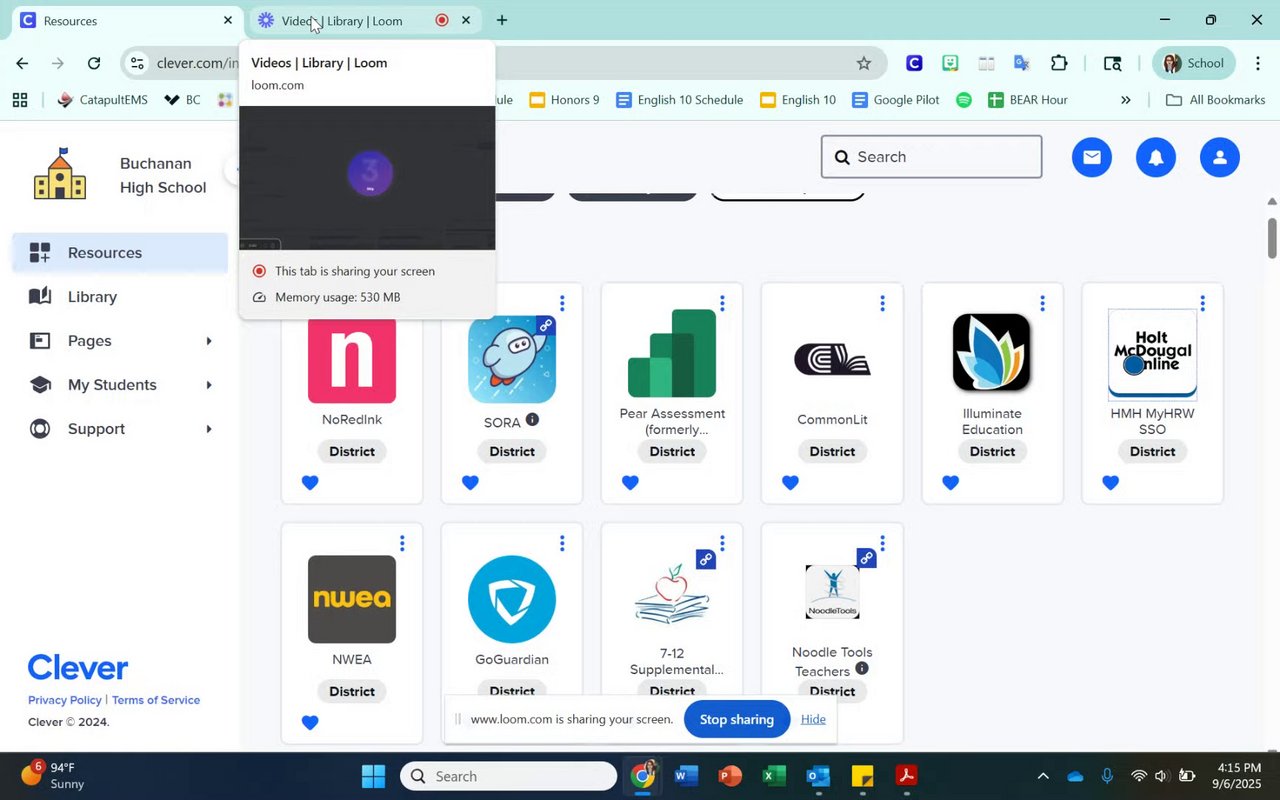The width and height of the screenshot is (1280, 800).
Task: Show more bookmarks chevron
Action: (x=1126, y=100)
